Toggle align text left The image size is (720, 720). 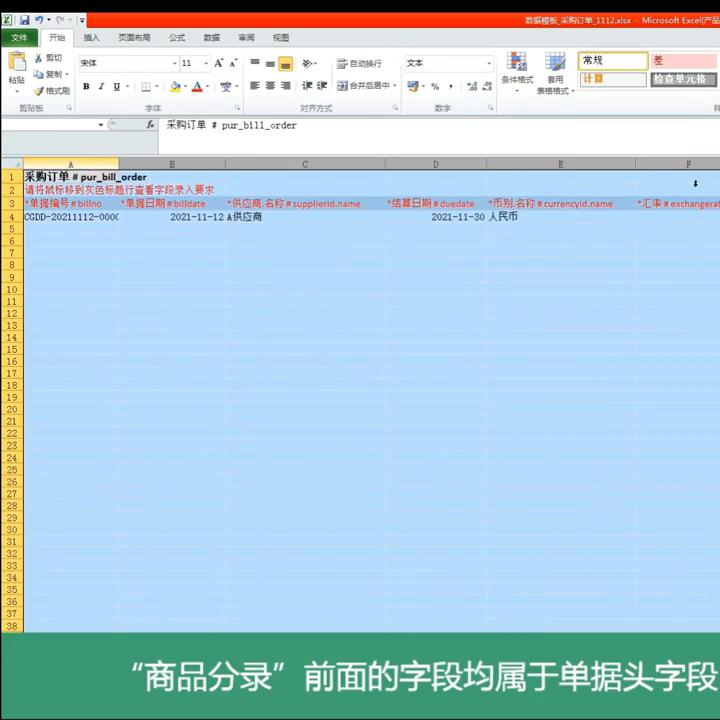coord(255,85)
